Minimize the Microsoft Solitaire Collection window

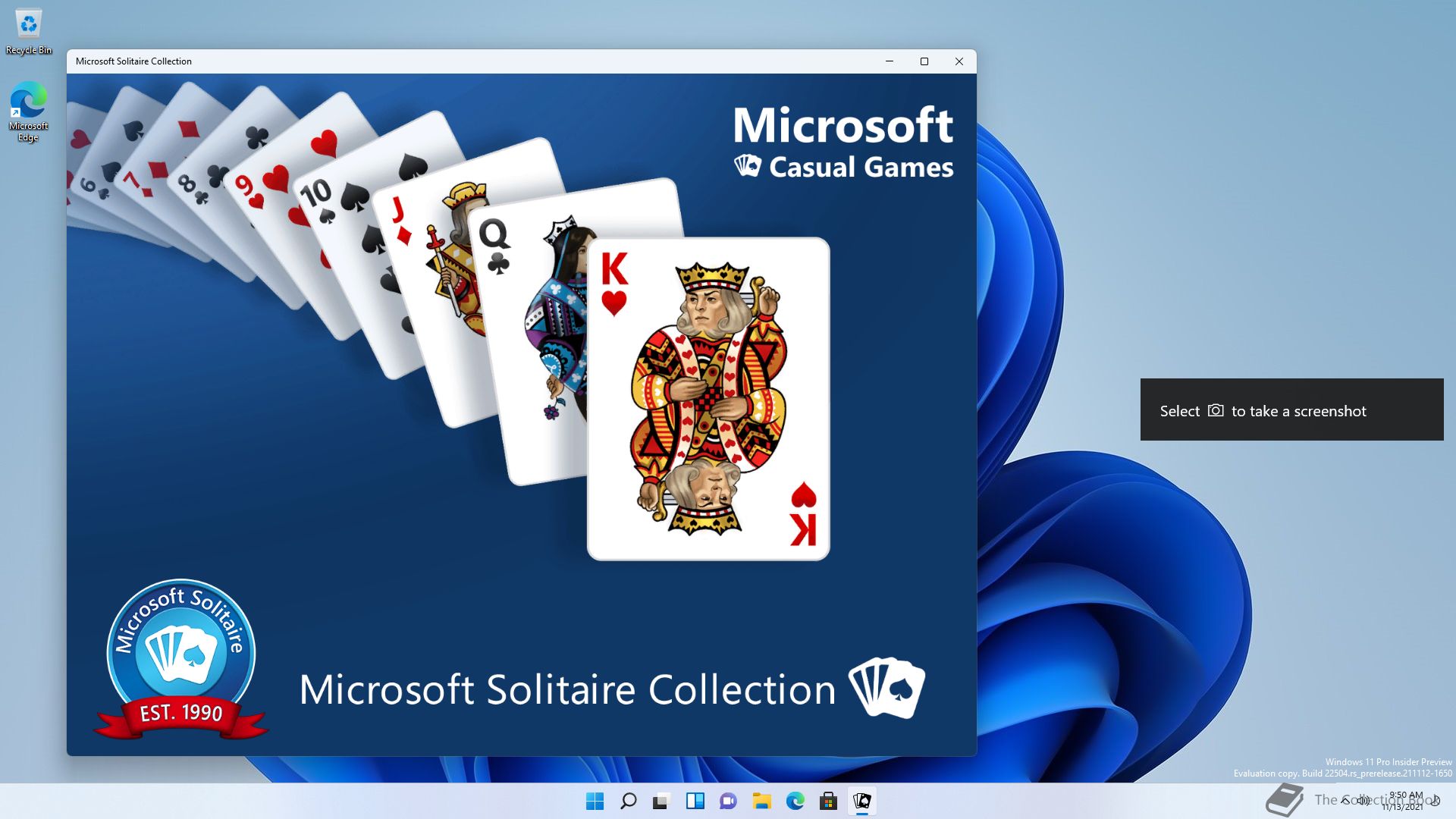pyautogui.click(x=890, y=61)
